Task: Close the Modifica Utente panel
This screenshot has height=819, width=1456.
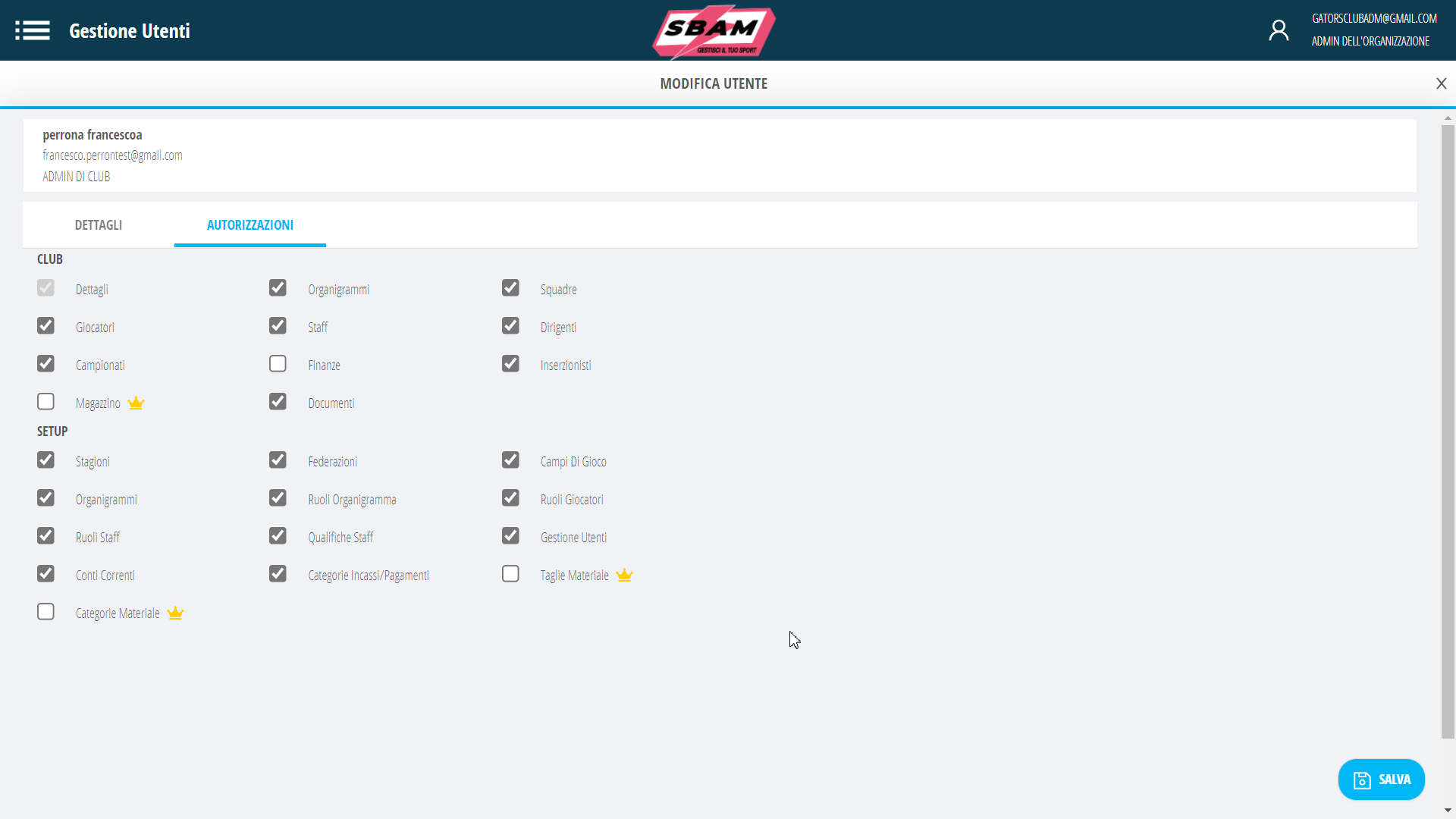Action: [x=1441, y=83]
